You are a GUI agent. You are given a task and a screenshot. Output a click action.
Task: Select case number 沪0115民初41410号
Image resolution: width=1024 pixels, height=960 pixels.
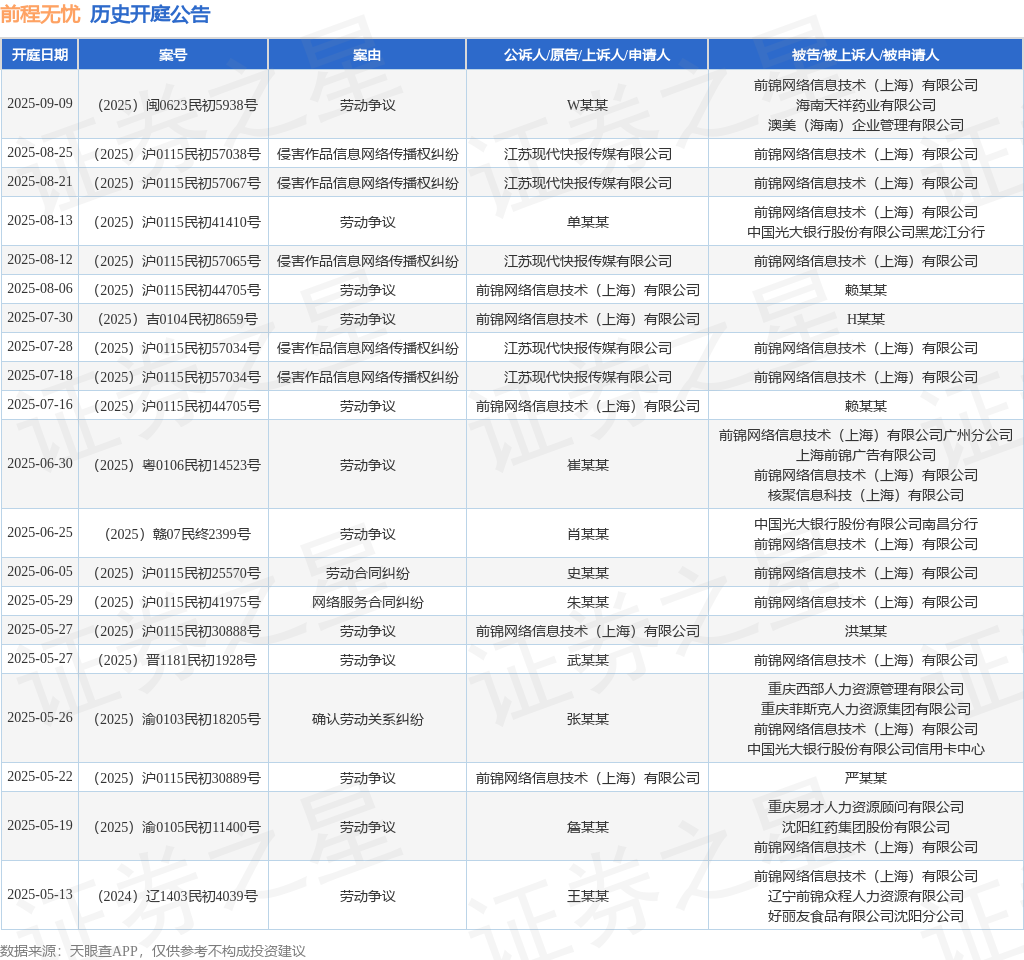pos(177,222)
